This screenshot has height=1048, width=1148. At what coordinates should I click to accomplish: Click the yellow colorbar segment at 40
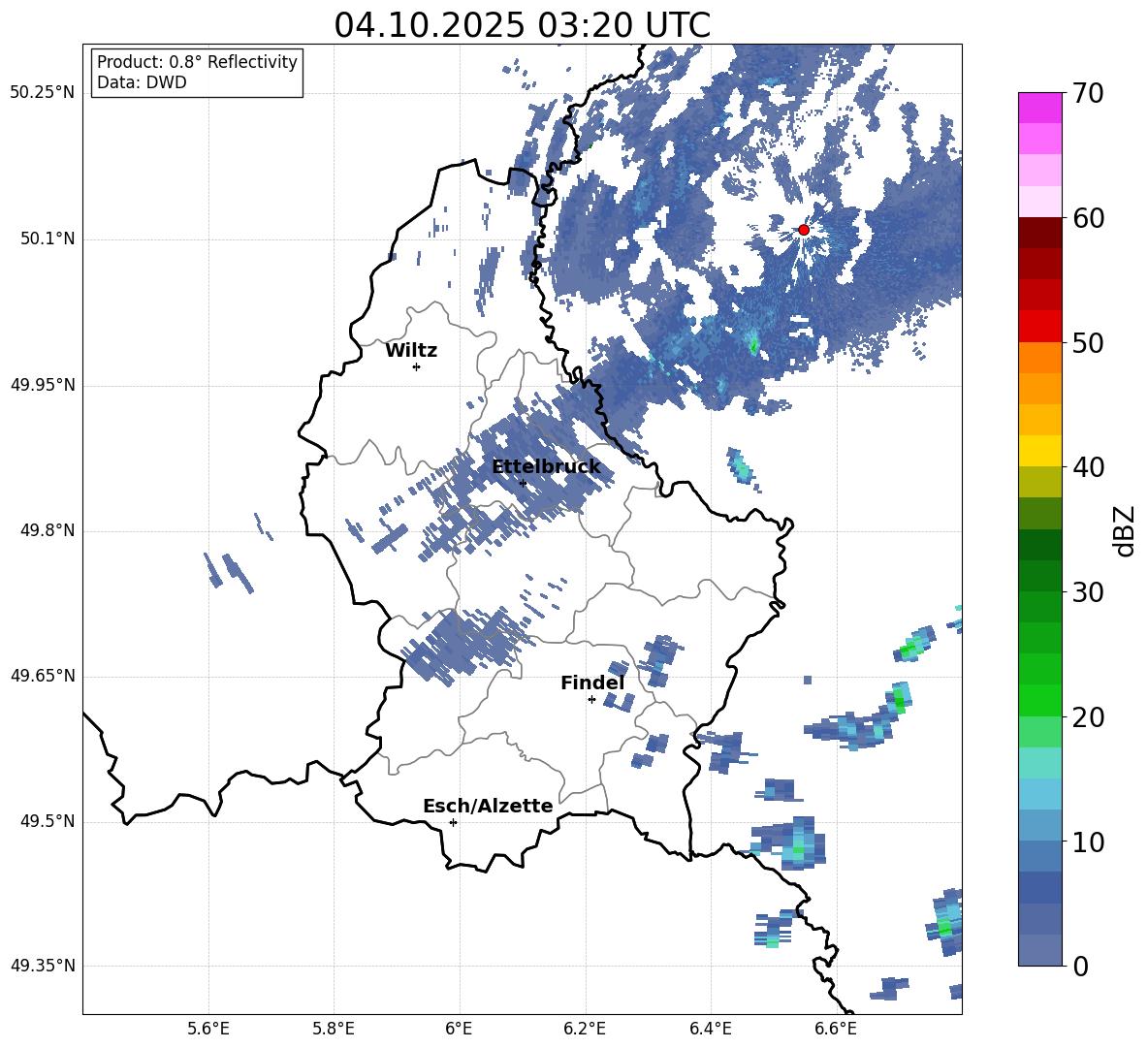pyautogui.click(x=1039, y=452)
